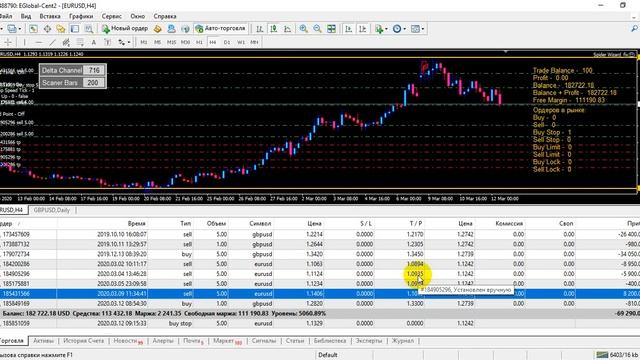Open MetaEditor from the toolbar
The height and width of the screenshot is (360, 640).
point(158,29)
